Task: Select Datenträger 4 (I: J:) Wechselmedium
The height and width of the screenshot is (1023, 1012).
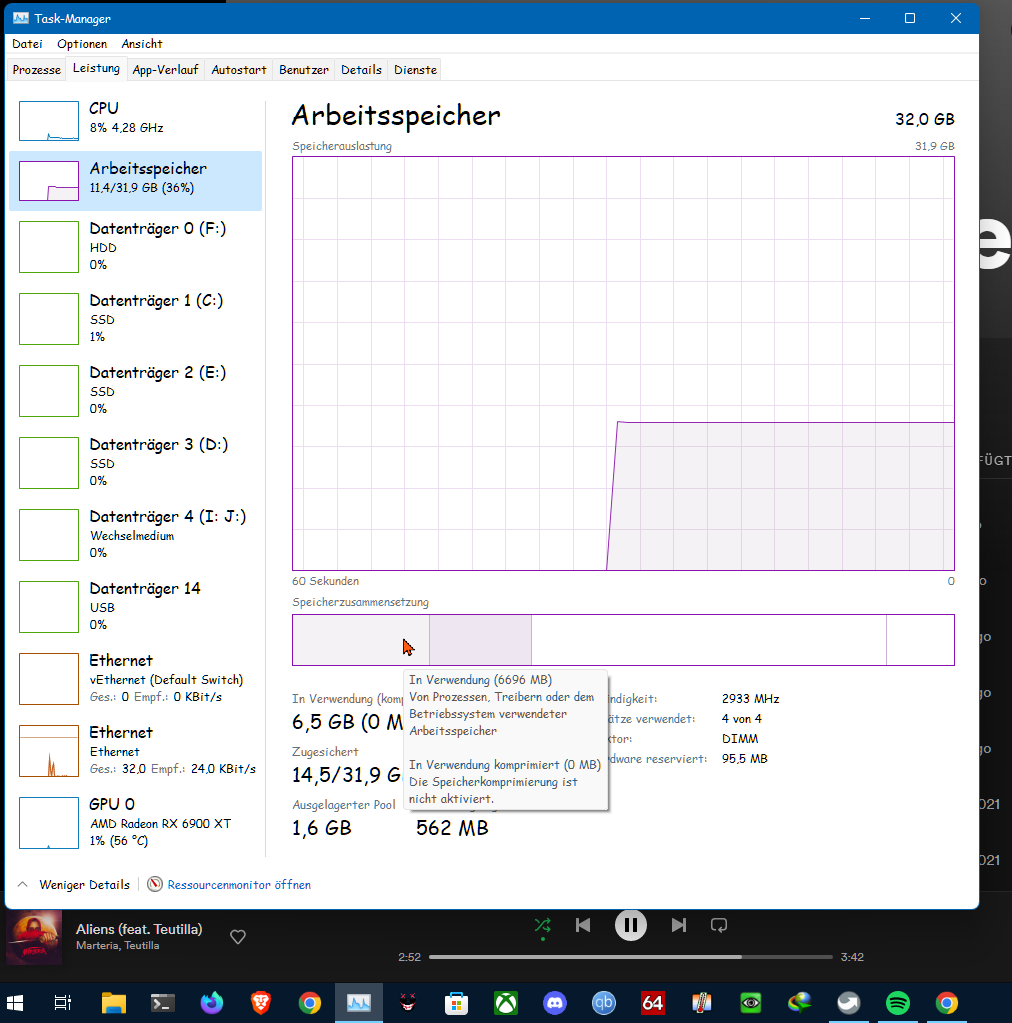Action: pos(136,534)
